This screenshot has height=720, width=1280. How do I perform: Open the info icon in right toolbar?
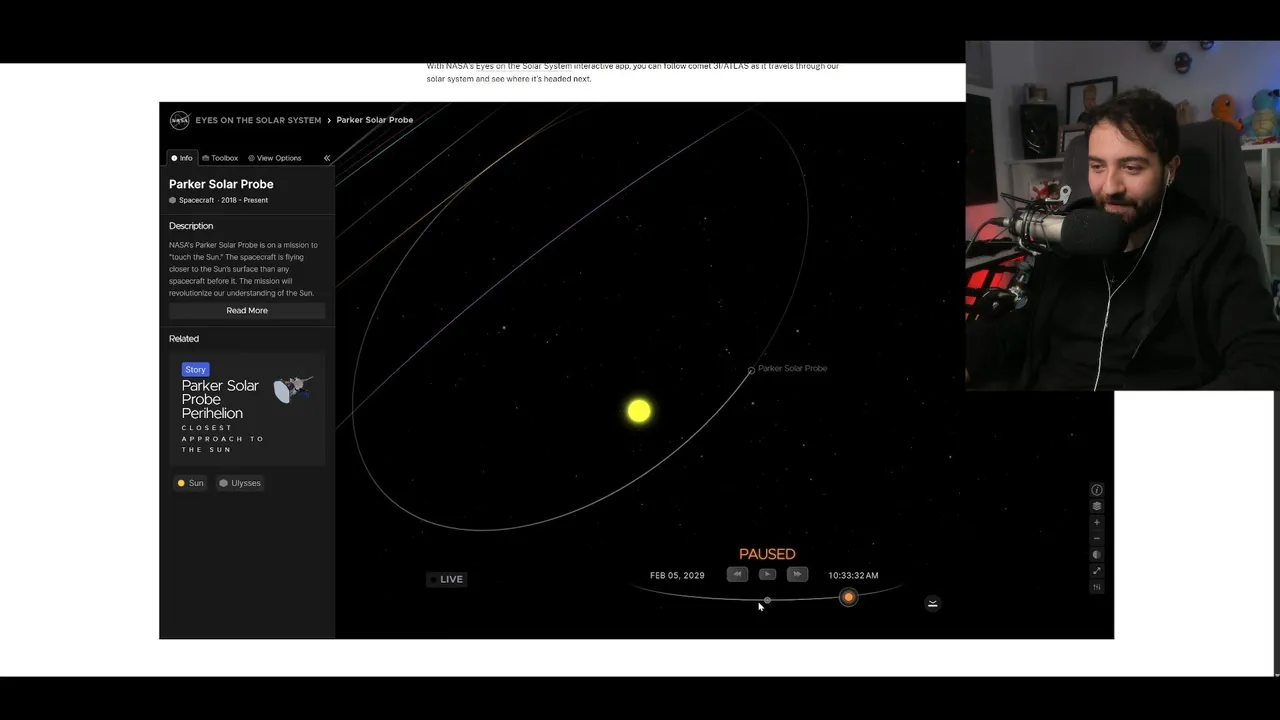pos(1097,490)
